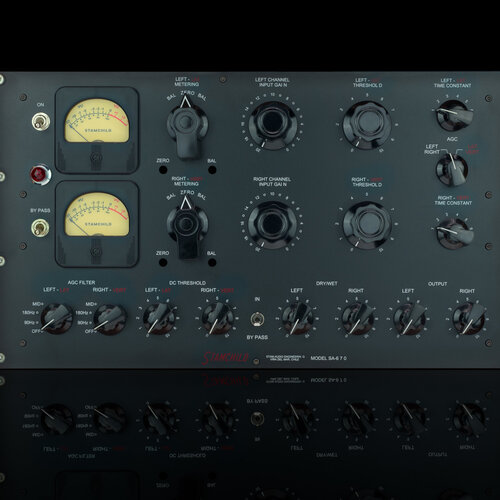Click the Right Output knob
The height and width of the screenshot is (500, 500).
pos(469,319)
